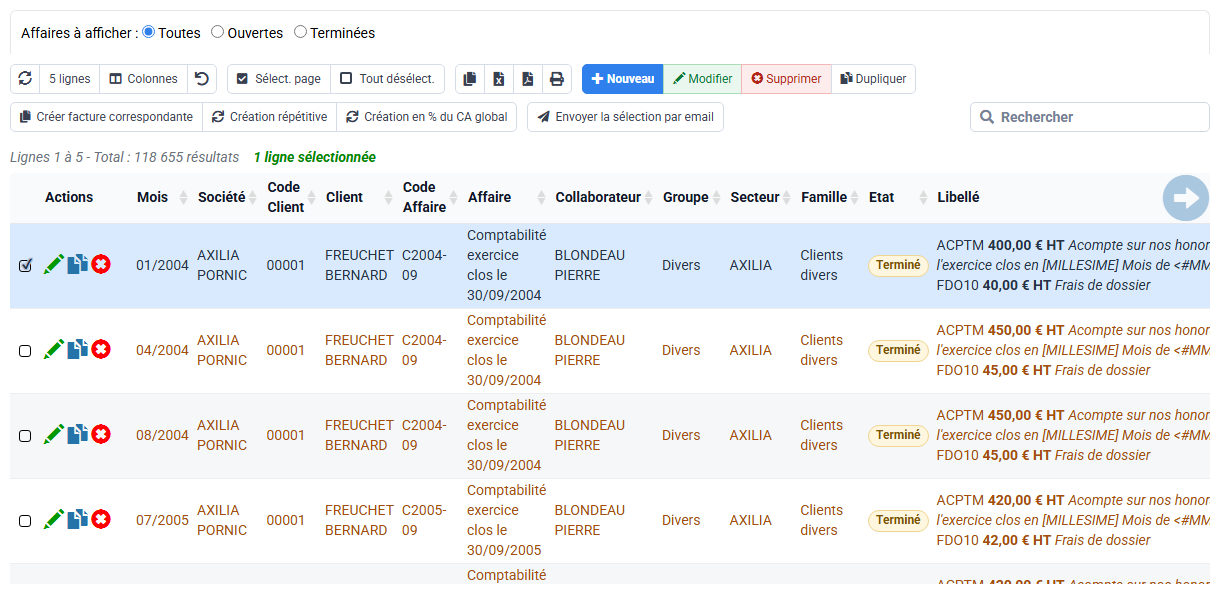Click the 08/2004 month cell
This screenshot has width=1220, height=604.
click(x=162, y=435)
